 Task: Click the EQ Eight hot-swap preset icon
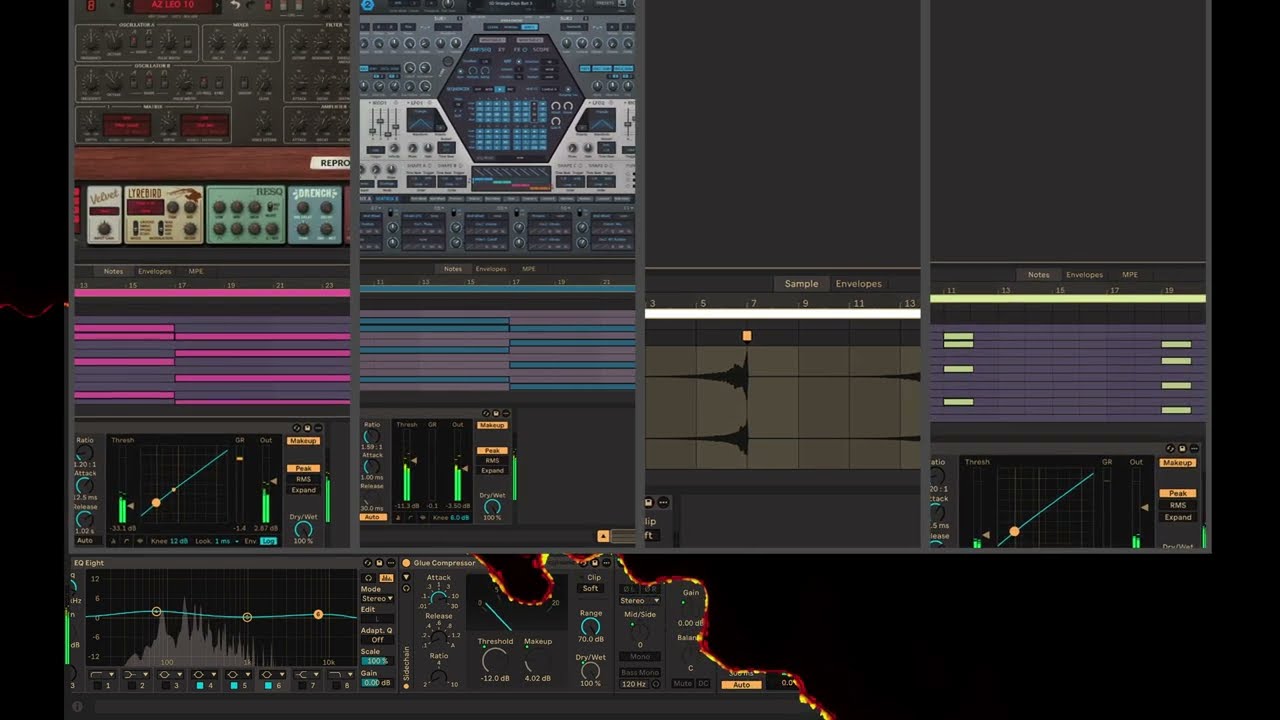pos(367,563)
